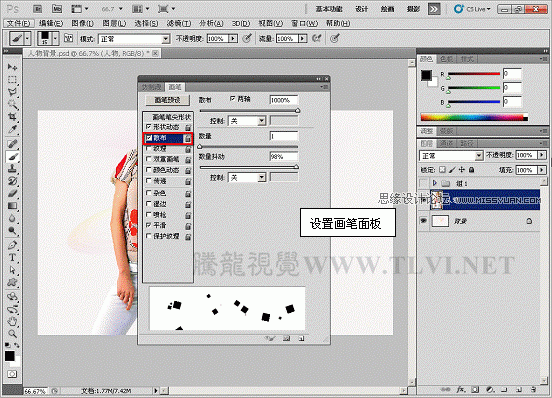Open the 编辑(E) menu
The height and width of the screenshot is (398, 552).
click(51, 23)
